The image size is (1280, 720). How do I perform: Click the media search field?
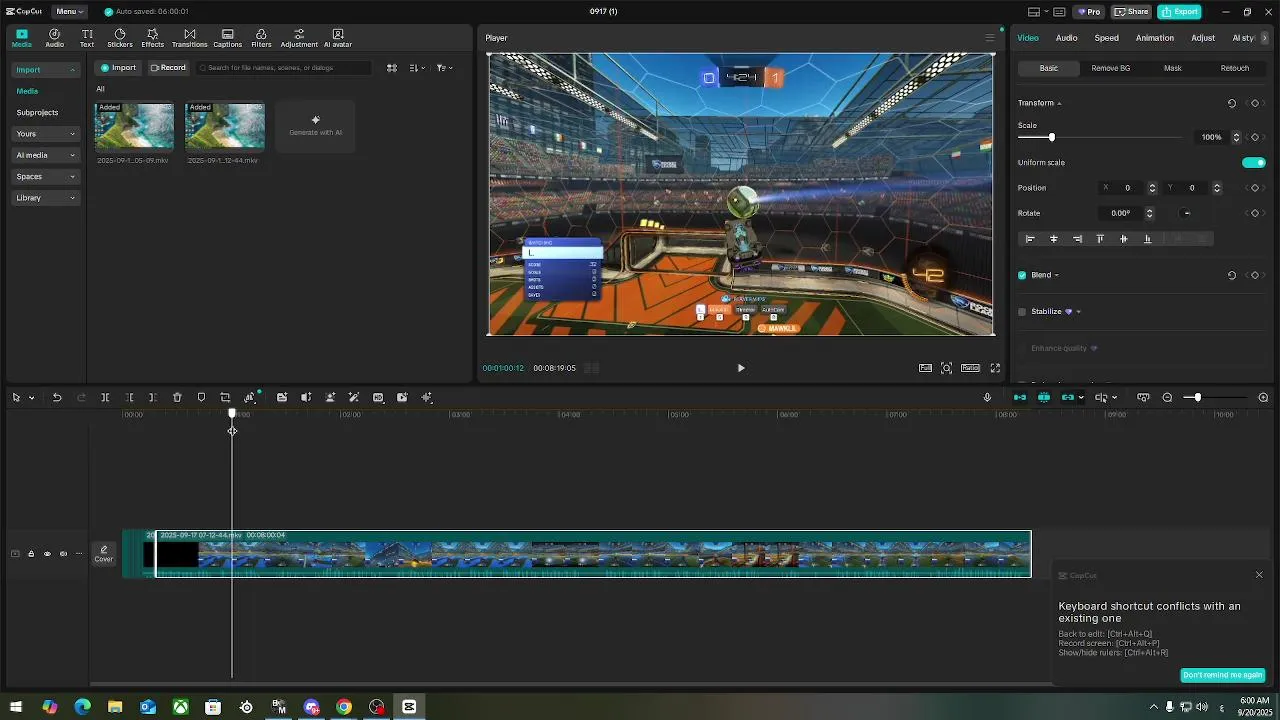[285, 68]
